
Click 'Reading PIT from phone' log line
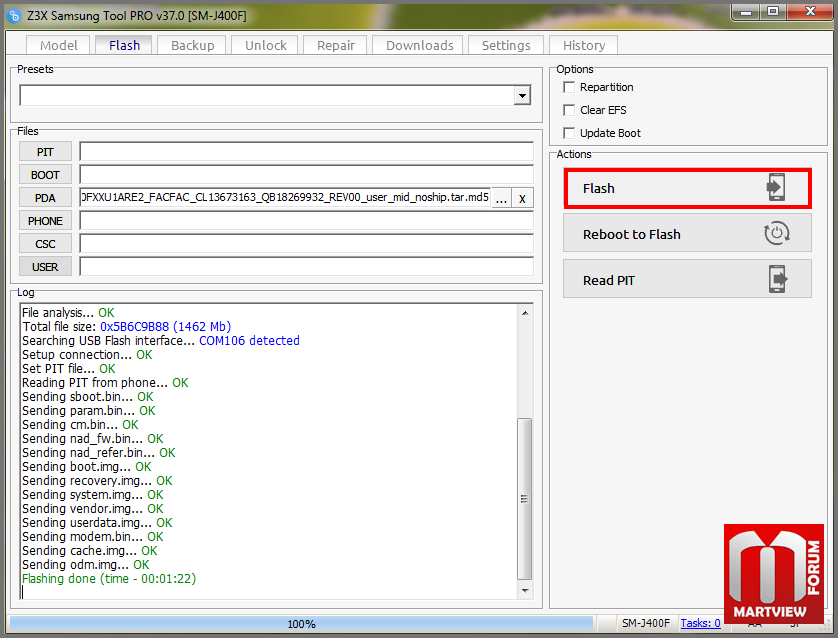[x=105, y=383]
